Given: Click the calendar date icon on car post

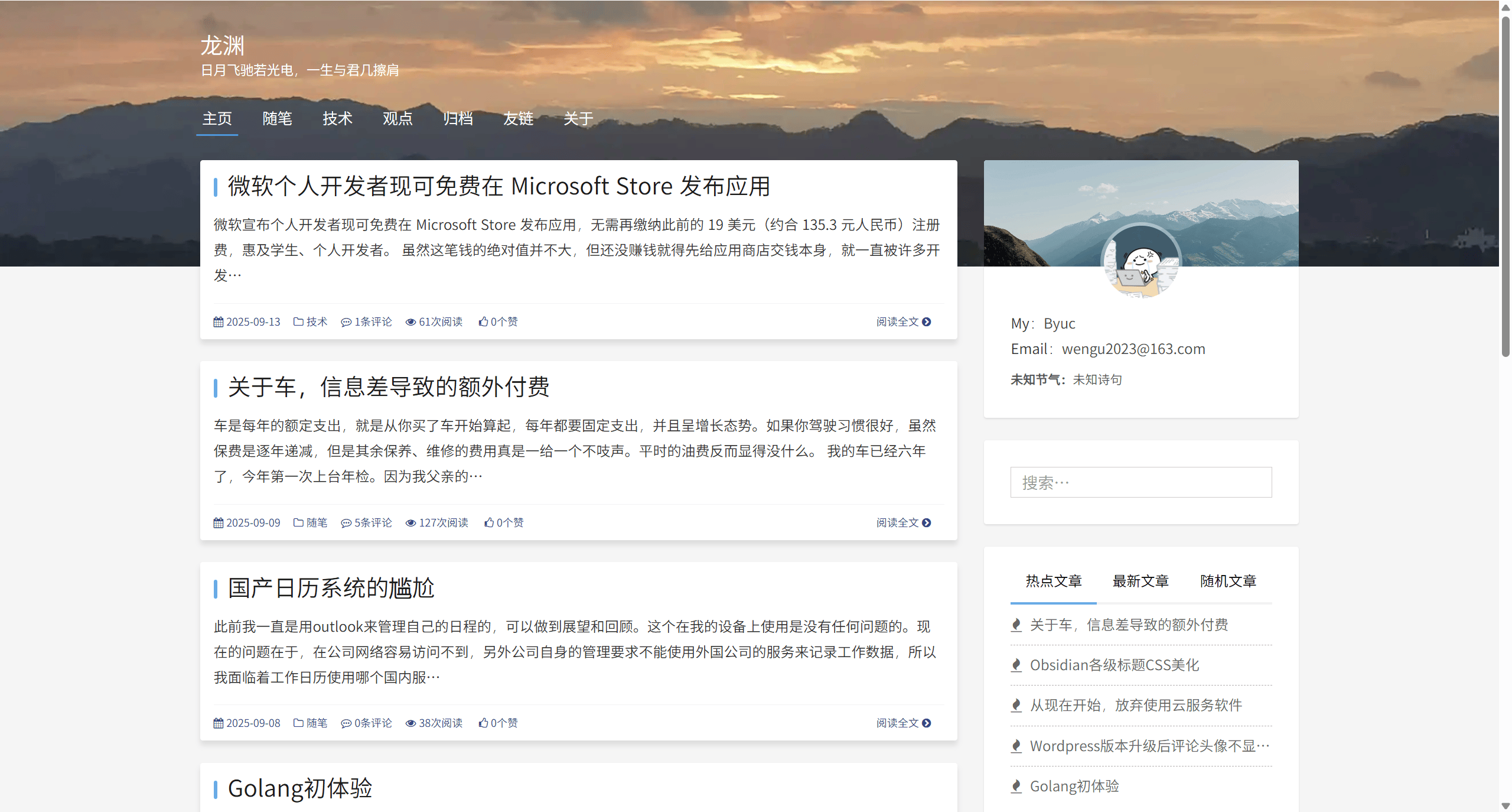Looking at the screenshot, I should pos(219,522).
